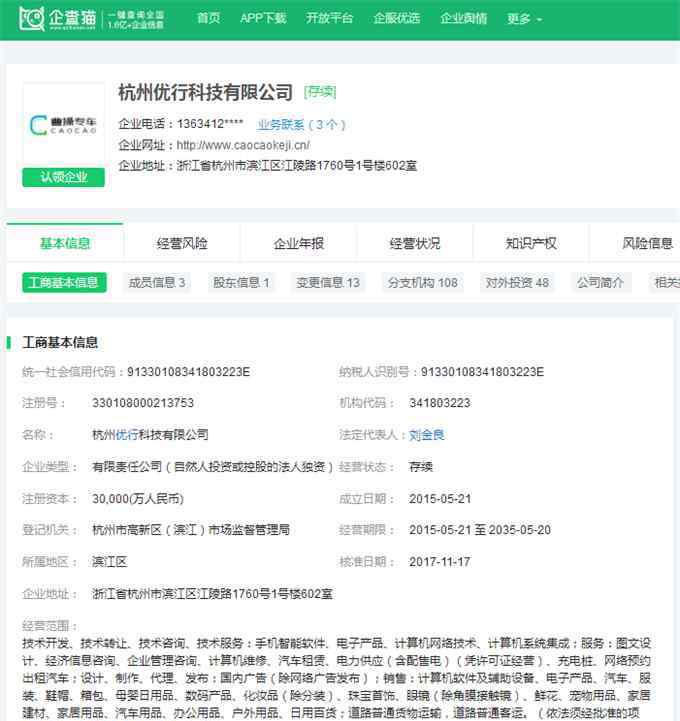Jump to 公司简介 section
This screenshot has height=721, width=680.
tap(600, 282)
